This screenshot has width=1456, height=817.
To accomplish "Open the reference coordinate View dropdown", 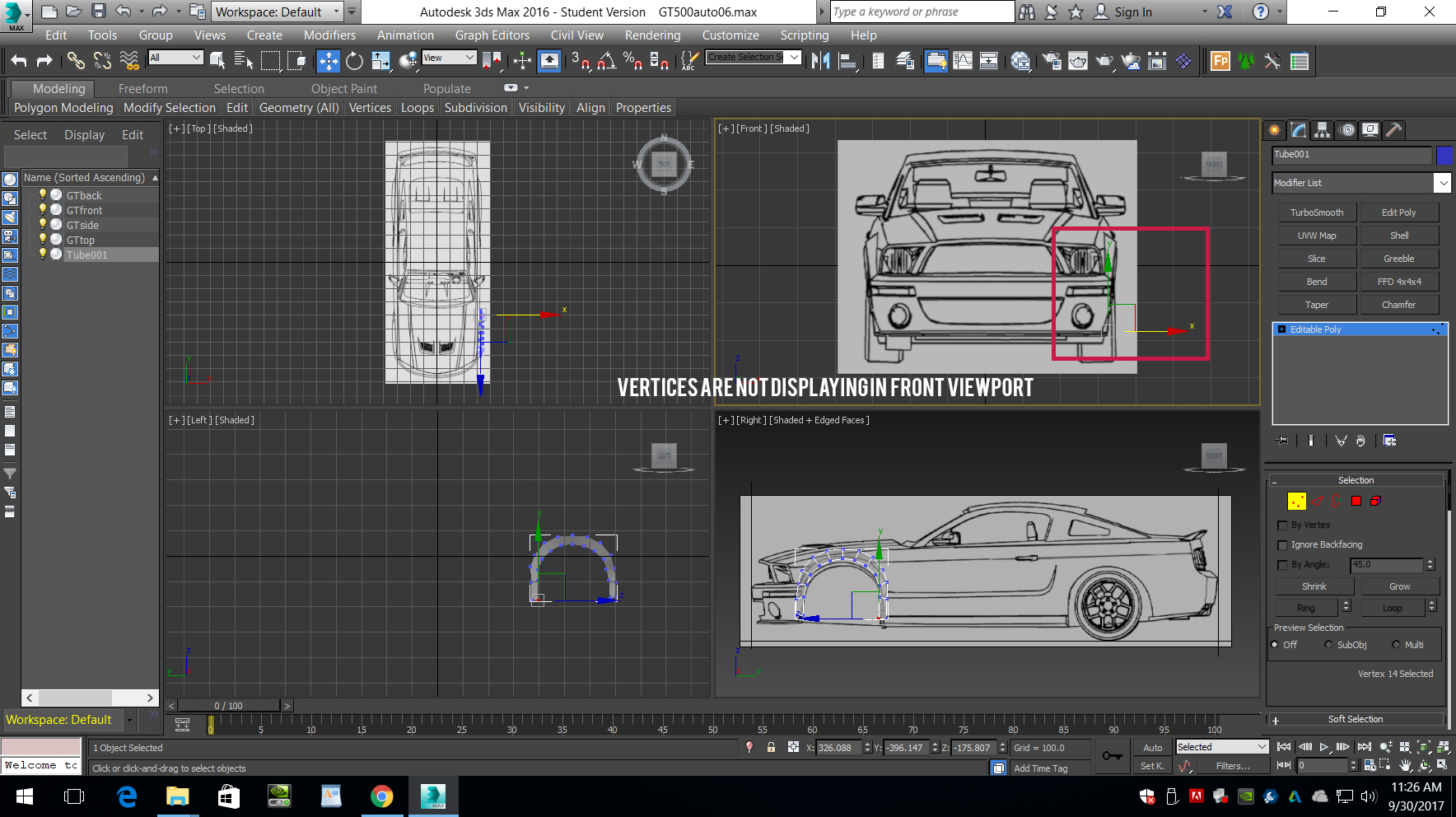I will pyautogui.click(x=449, y=58).
